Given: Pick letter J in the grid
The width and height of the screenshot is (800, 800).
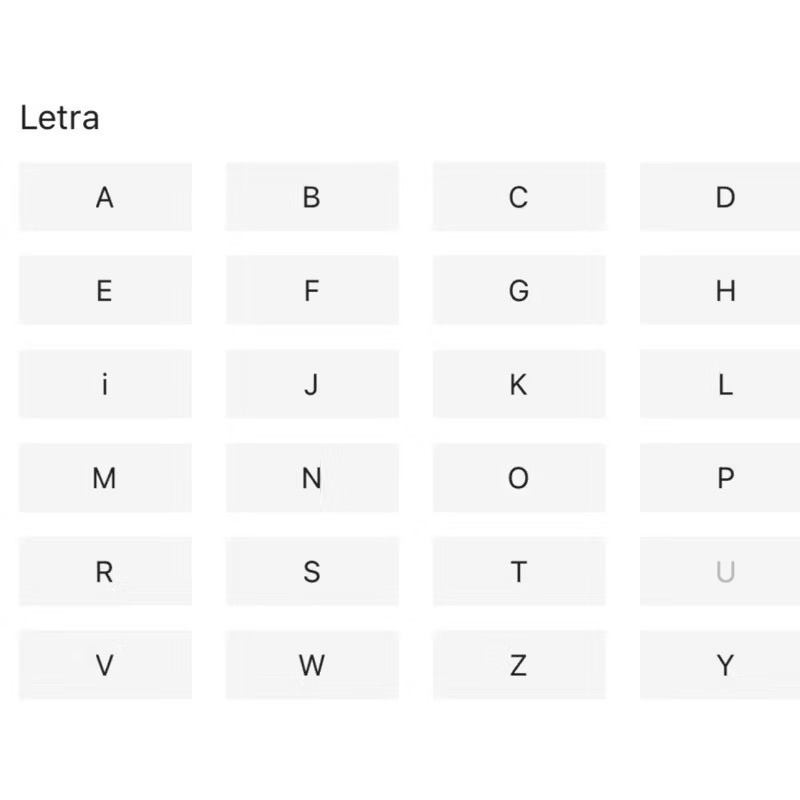Looking at the screenshot, I should 312,384.
